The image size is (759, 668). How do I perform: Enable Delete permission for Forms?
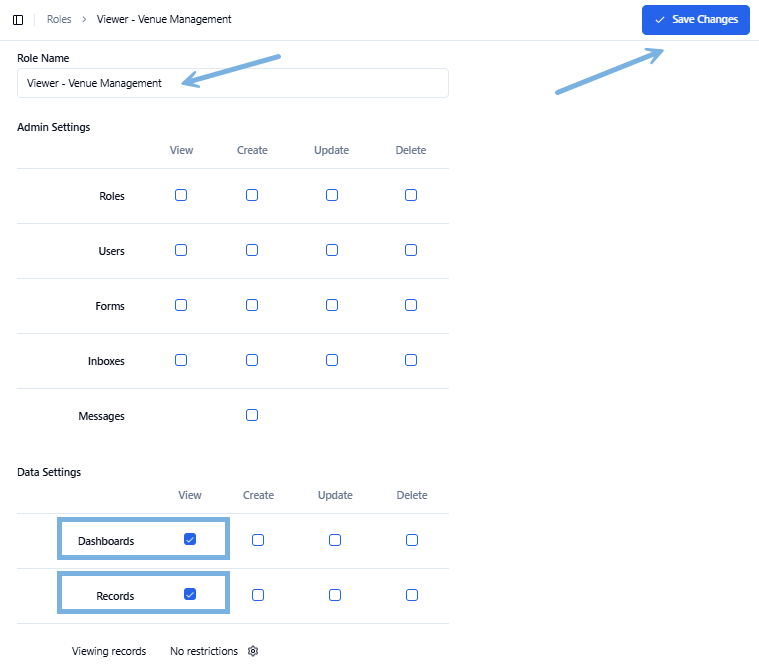tap(411, 305)
